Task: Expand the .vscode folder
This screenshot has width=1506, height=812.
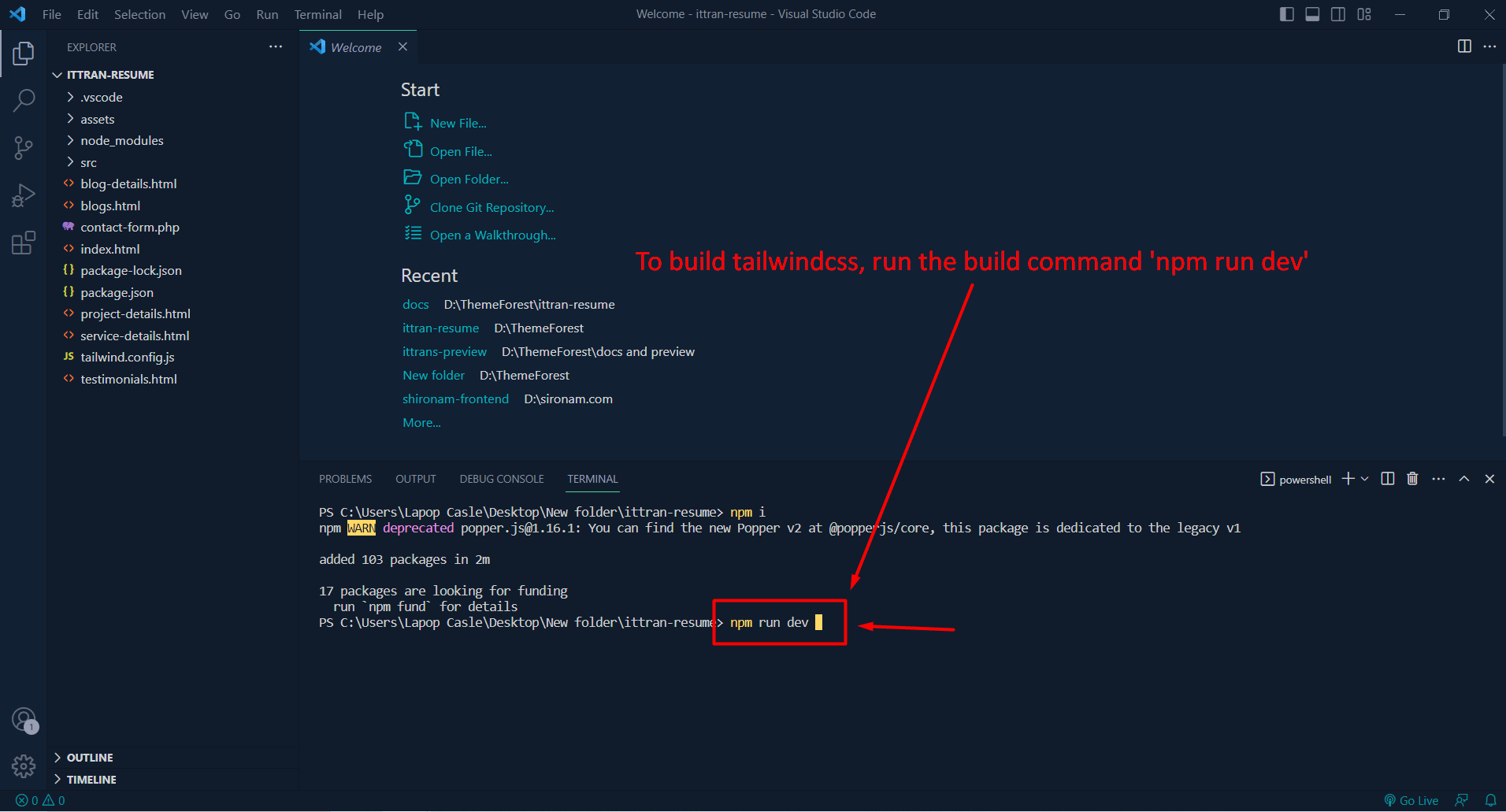Action: pos(173,97)
